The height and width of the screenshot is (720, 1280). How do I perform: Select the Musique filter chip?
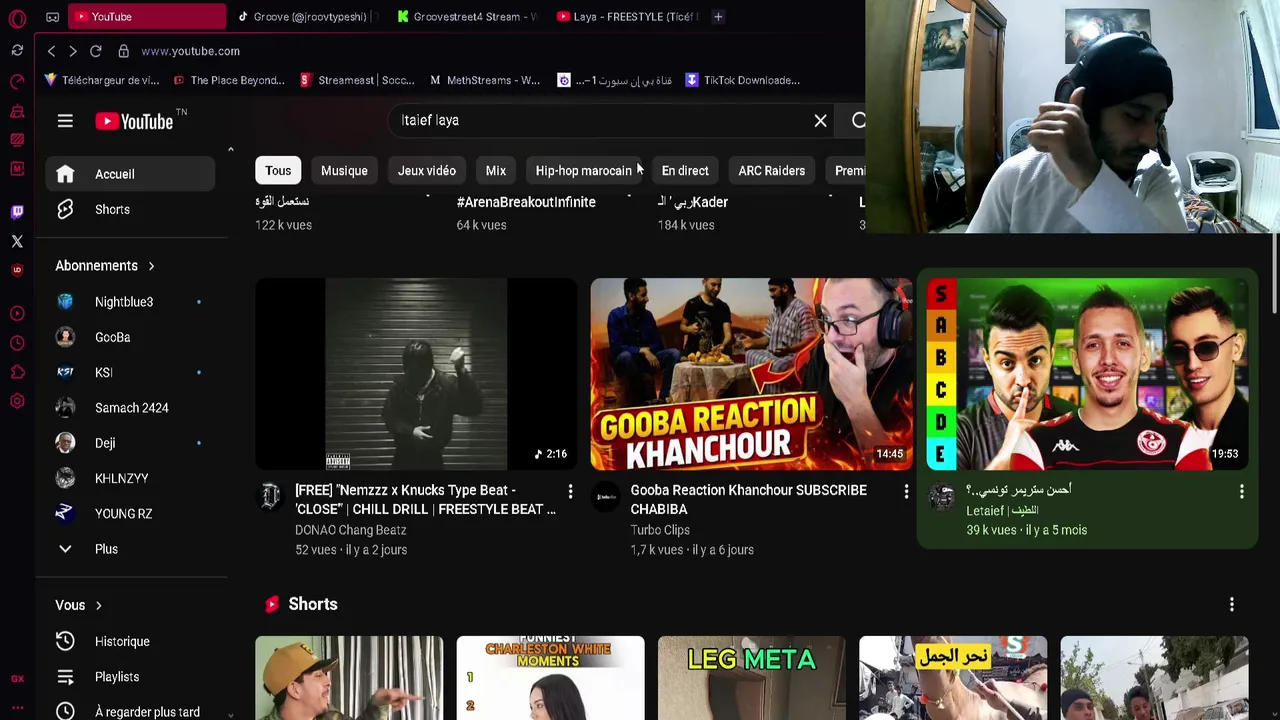click(x=344, y=171)
